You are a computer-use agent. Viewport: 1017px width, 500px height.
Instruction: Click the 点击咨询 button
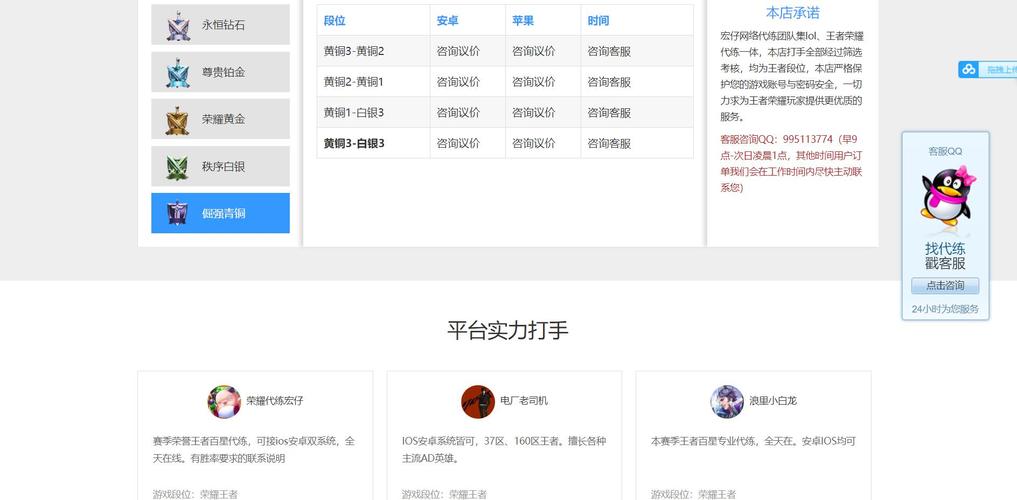945,285
